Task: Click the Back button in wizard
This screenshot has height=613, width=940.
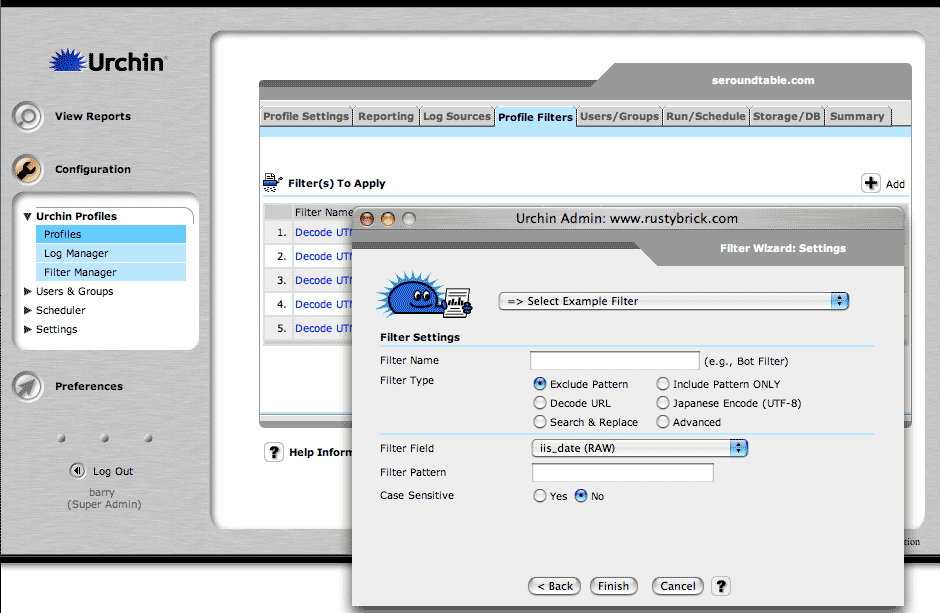Action: coord(555,586)
